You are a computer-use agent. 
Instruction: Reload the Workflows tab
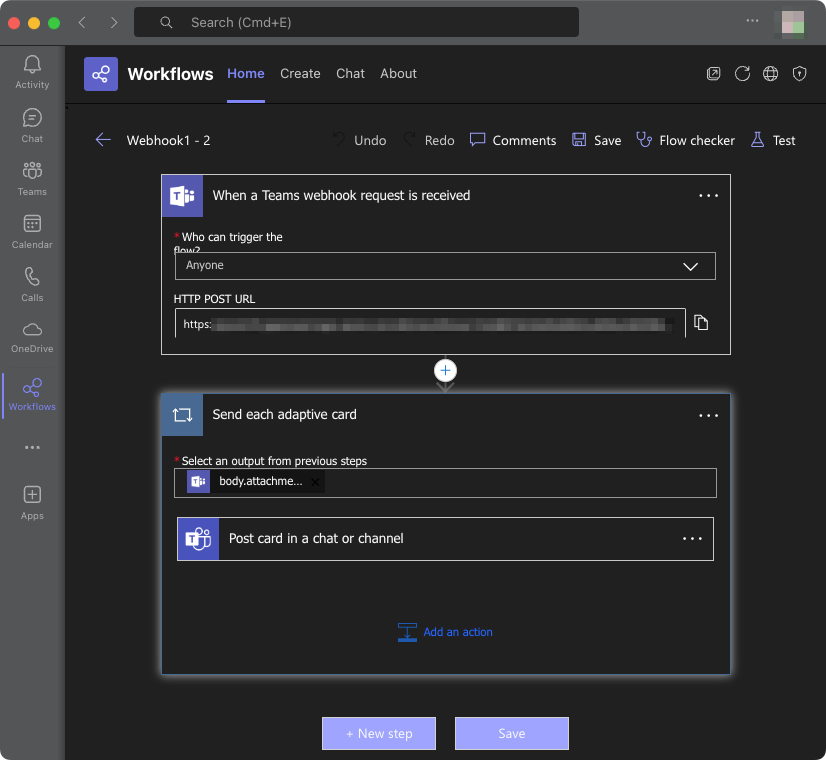click(742, 74)
